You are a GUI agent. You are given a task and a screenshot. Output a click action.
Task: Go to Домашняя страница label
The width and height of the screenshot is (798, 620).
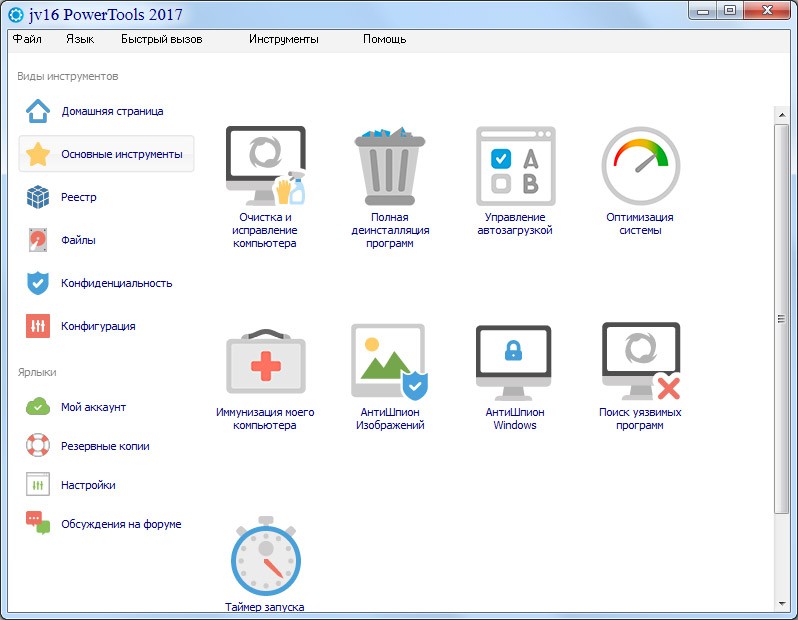pos(112,111)
